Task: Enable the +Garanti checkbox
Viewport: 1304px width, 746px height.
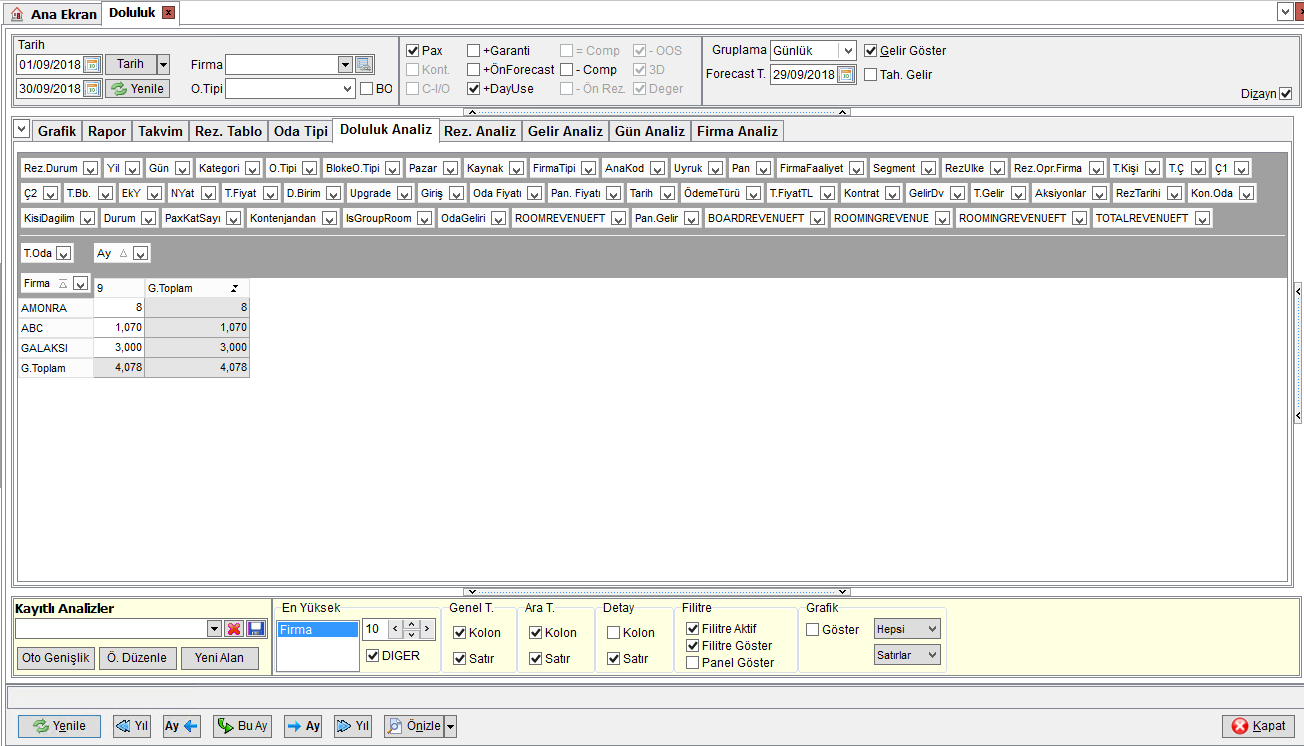Action: [x=474, y=51]
